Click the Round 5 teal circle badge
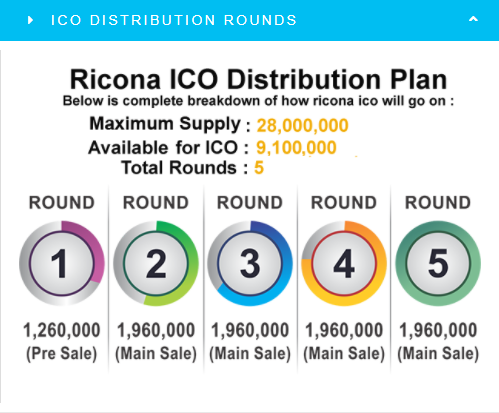Screen dimensions: 499x413 (438, 263)
